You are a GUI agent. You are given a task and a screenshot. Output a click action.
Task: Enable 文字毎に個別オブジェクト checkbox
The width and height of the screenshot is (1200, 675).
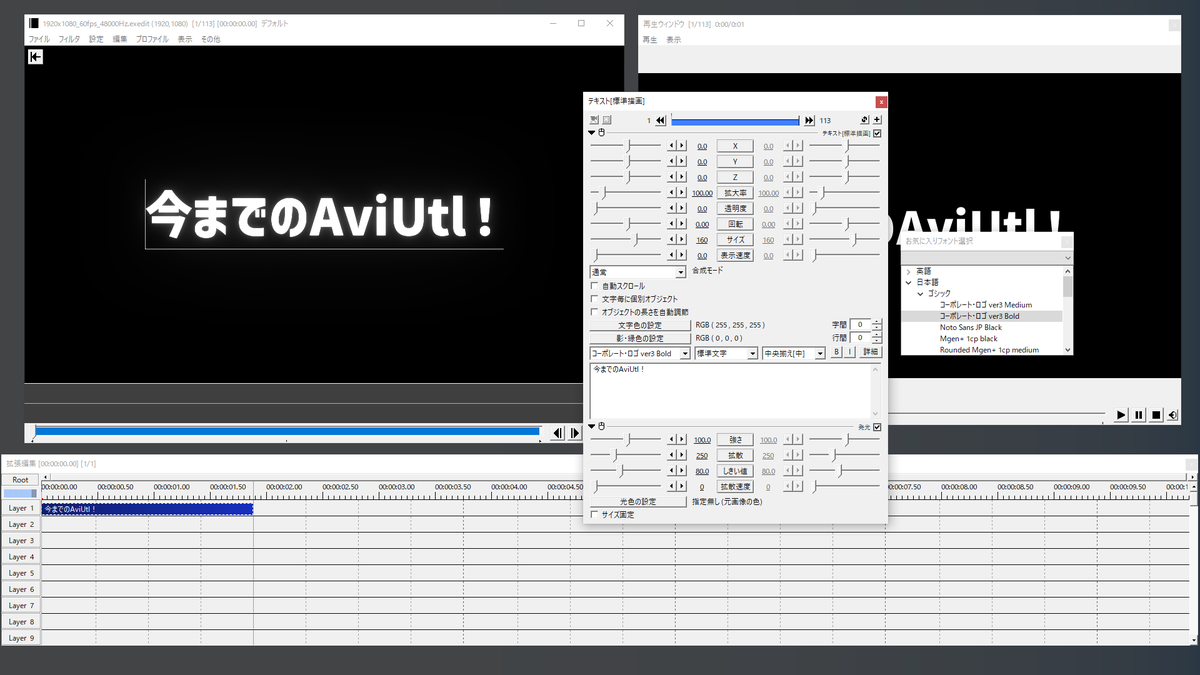coord(595,298)
